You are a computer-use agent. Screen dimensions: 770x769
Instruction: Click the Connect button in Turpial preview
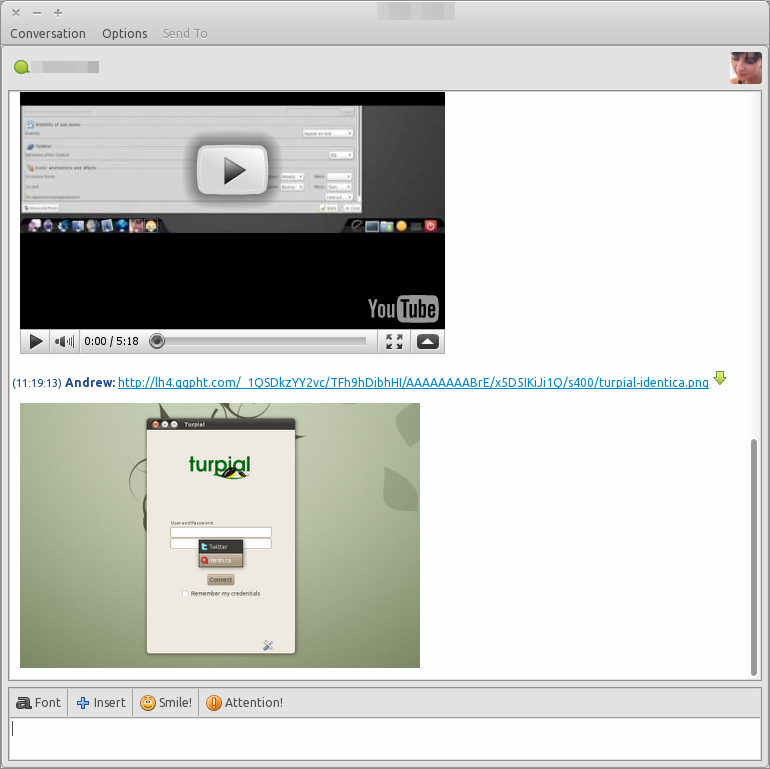220,579
